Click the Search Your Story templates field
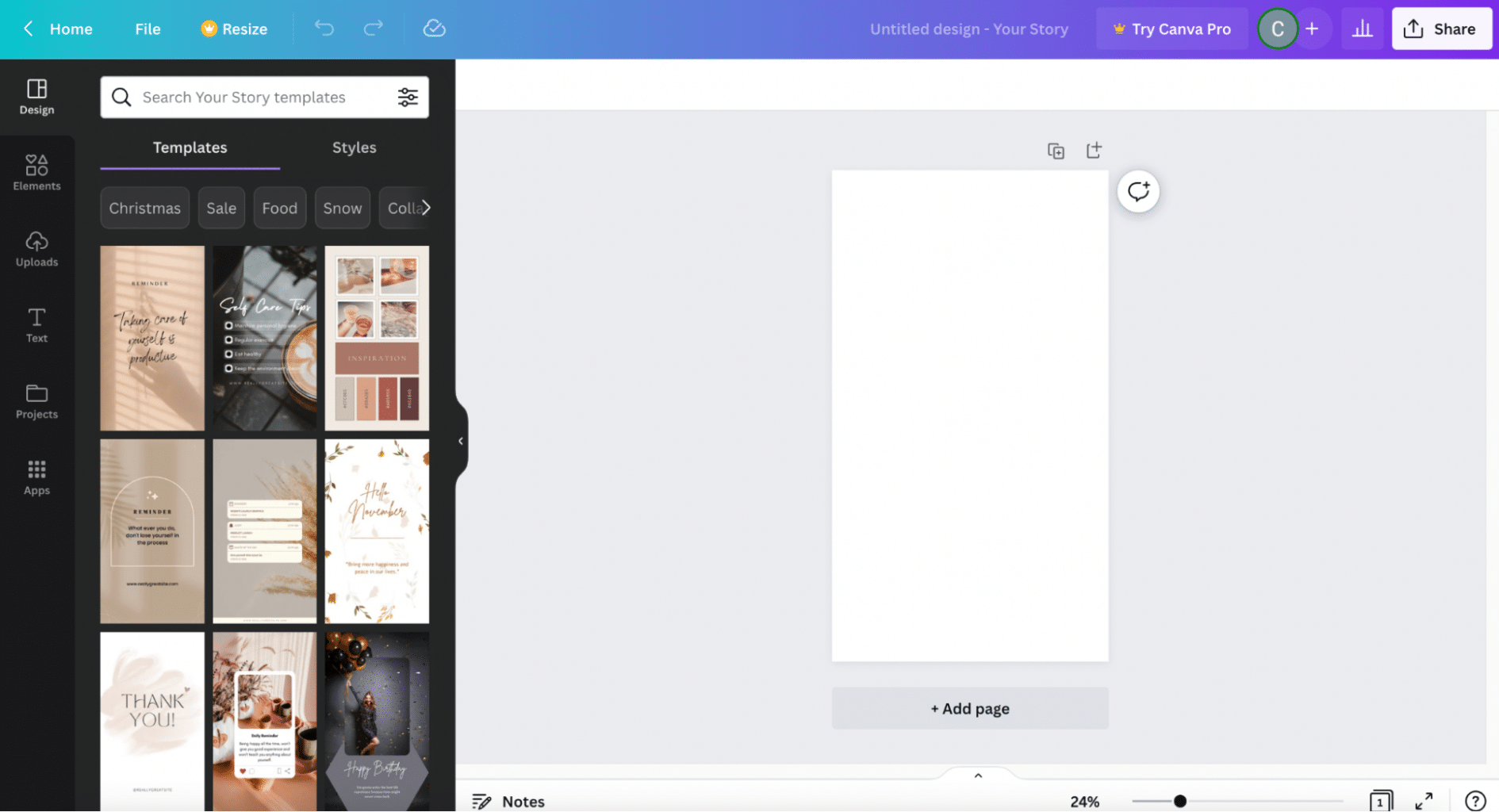 pyautogui.click(x=264, y=97)
